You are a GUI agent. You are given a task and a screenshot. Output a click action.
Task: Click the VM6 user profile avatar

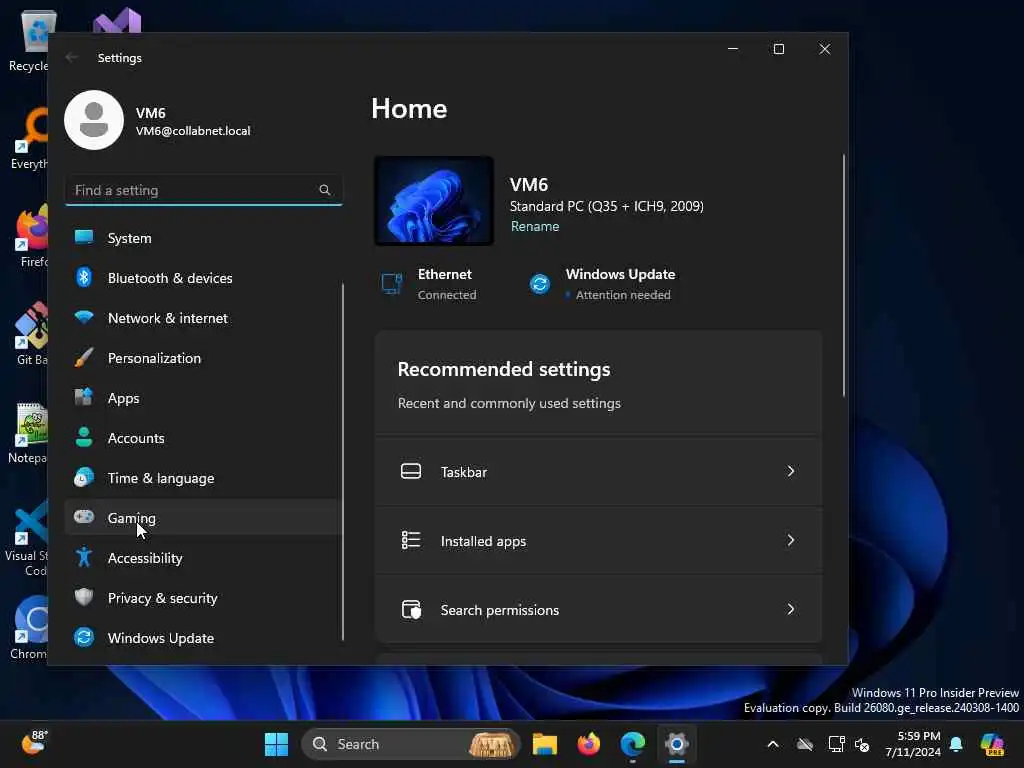[x=94, y=120]
